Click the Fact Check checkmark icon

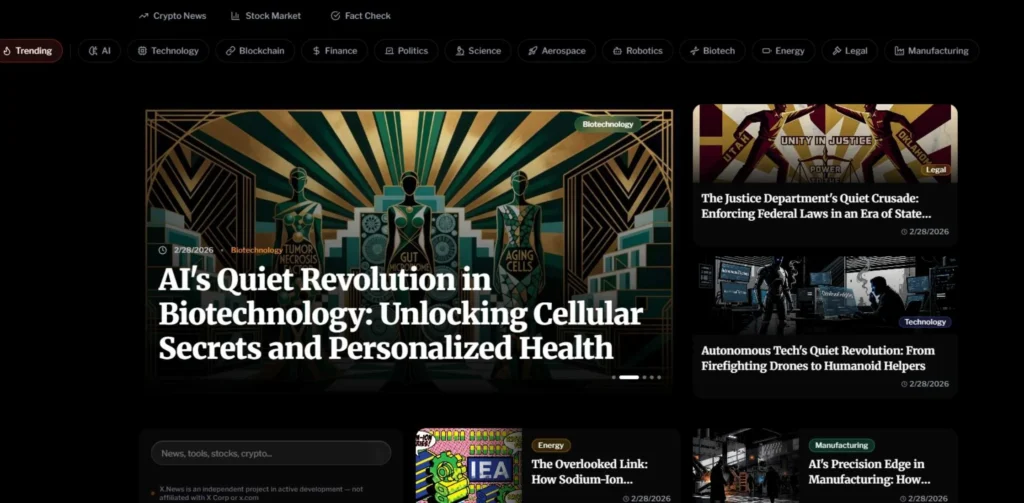coord(335,16)
